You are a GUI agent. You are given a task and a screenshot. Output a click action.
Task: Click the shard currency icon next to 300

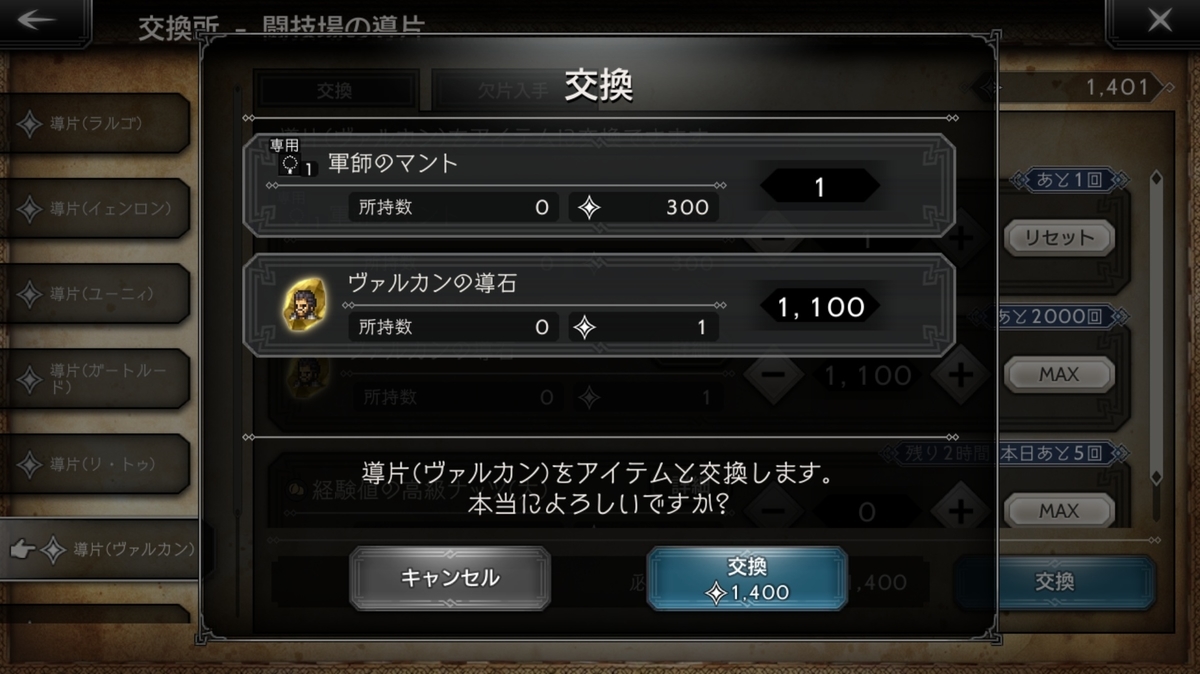[x=589, y=208]
